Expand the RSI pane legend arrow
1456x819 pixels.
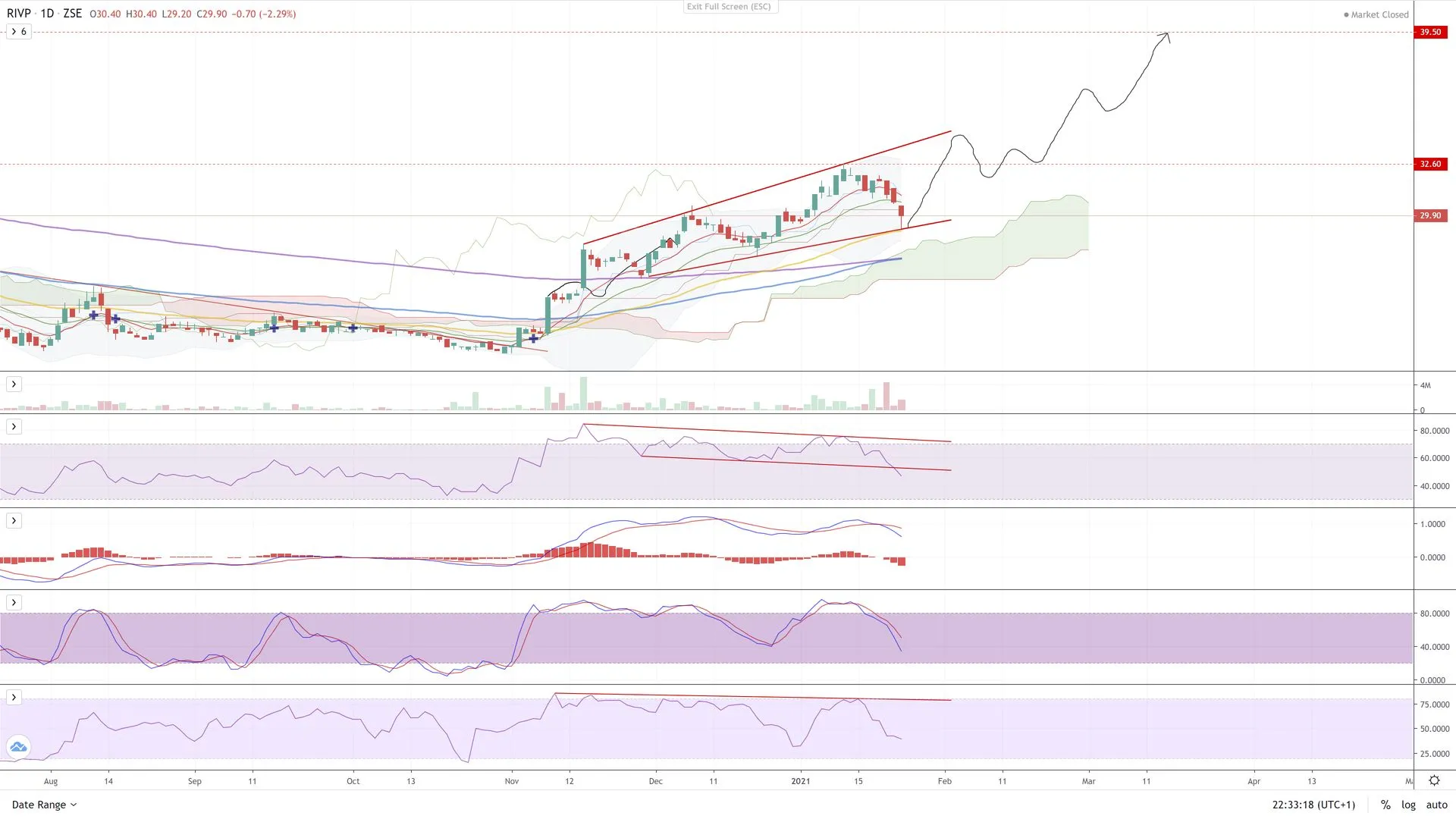[14, 427]
